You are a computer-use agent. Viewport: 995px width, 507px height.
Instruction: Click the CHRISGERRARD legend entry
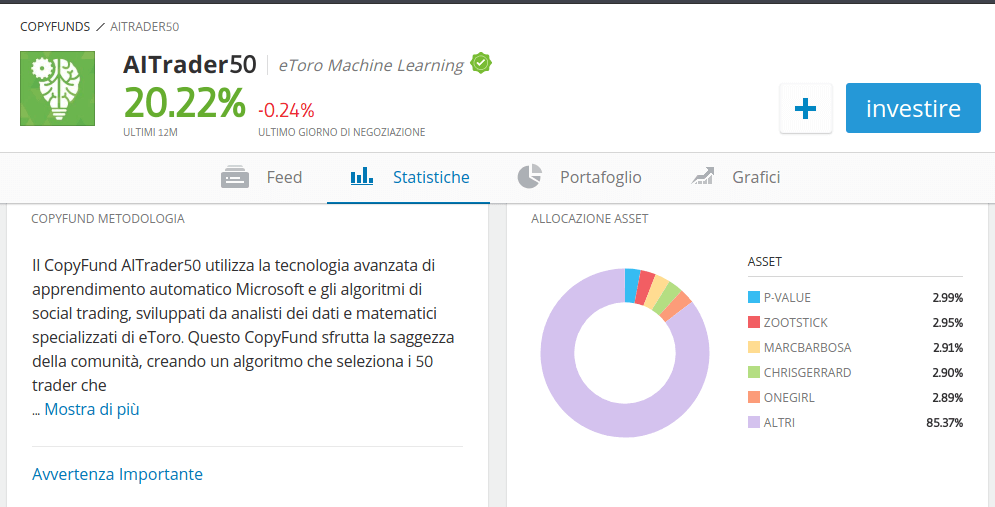(x=807, y=373)
